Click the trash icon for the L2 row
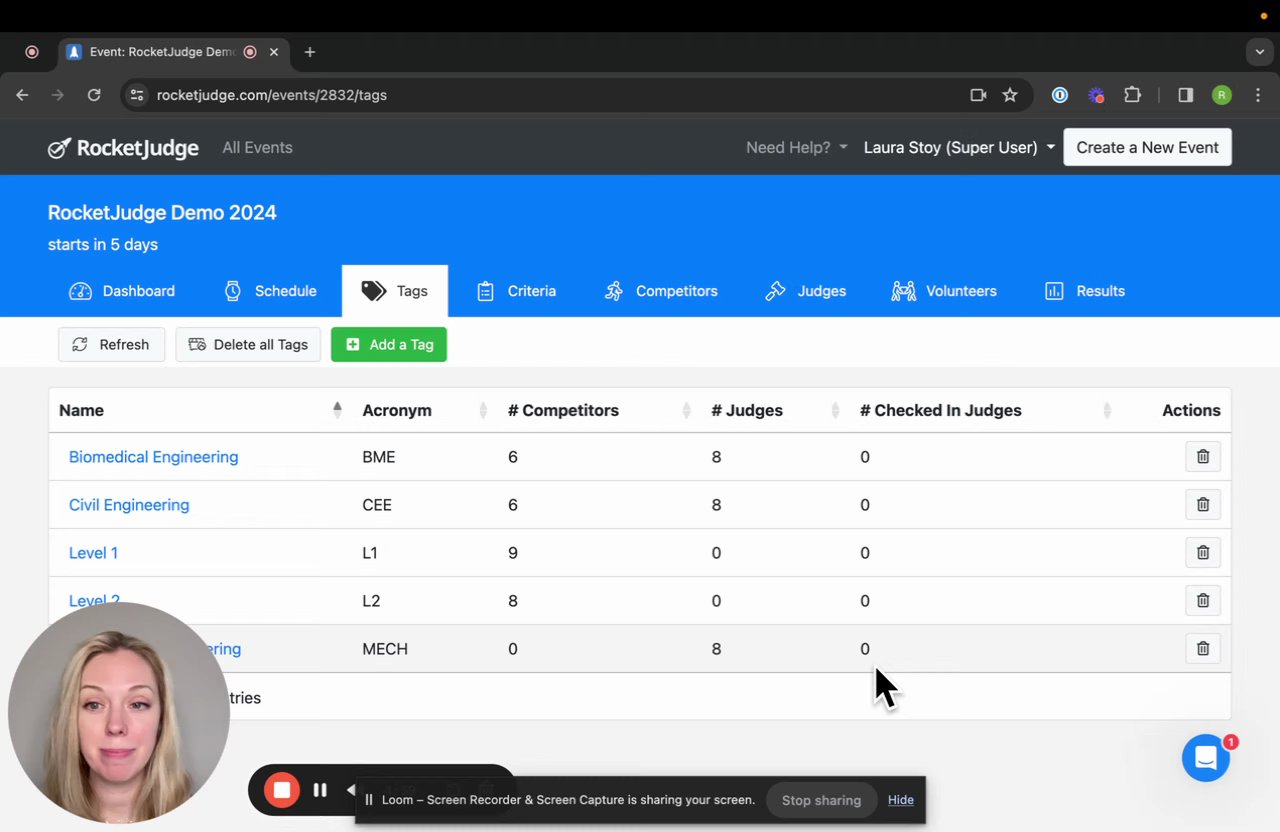 point(1203,601)
